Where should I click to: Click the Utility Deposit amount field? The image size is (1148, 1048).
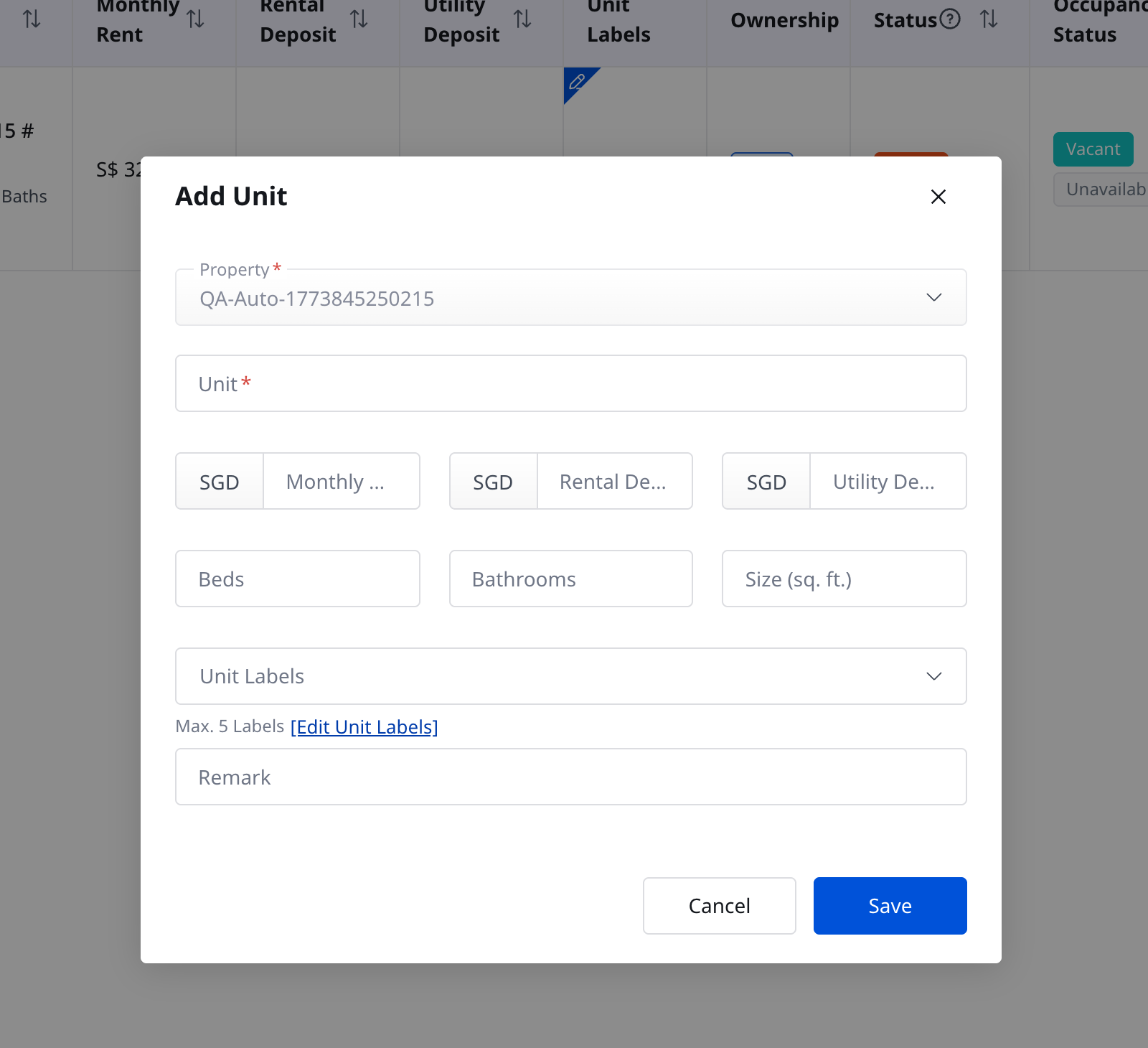888,481
